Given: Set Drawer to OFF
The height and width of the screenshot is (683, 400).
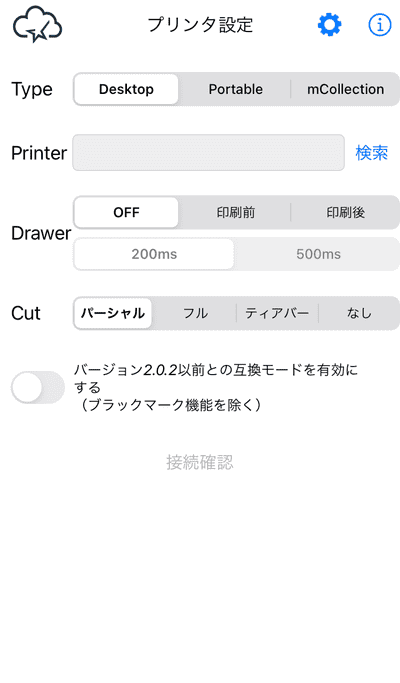Looking at the screenshot, I should click(126, 213).
